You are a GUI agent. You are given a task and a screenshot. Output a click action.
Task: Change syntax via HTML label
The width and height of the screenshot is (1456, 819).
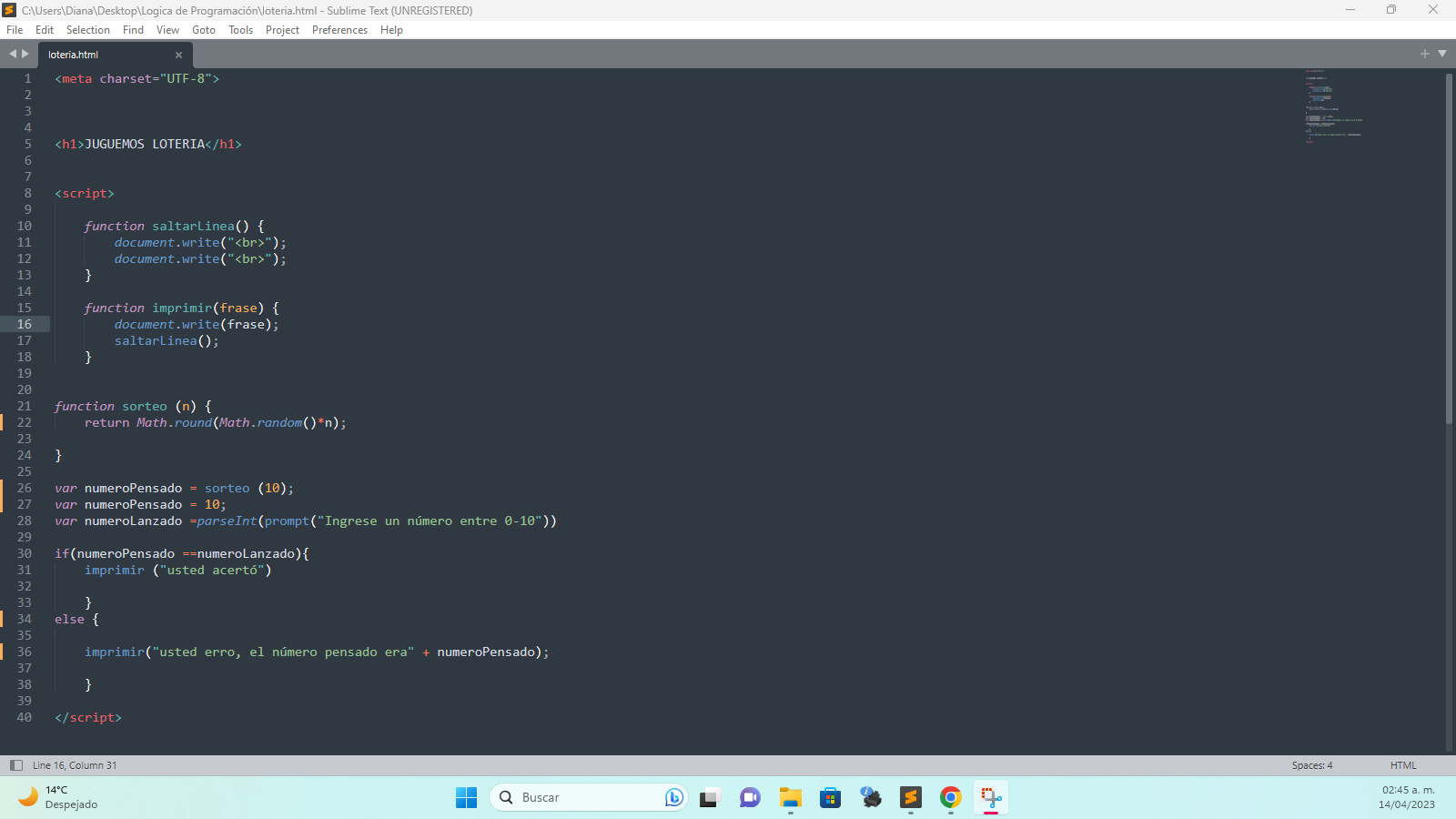(x=1403, y=765)
